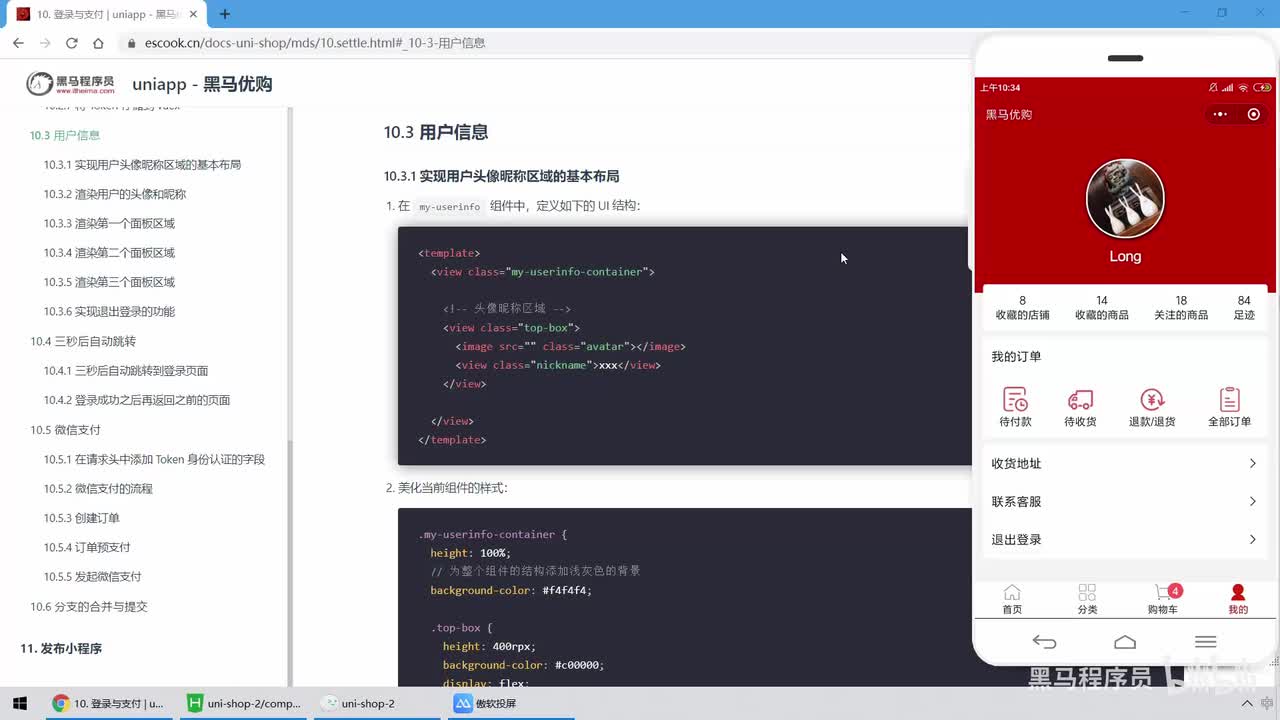The height and width of the screenshot is (720, 1280).
Task: Go to browser home page icon
Action: click(98, 43)
